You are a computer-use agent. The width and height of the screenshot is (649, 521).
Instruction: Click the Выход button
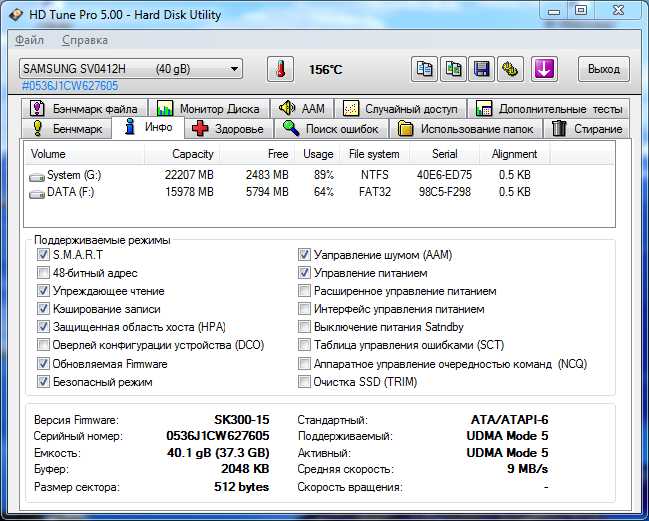pyautogui.click(x=603, y=69)
